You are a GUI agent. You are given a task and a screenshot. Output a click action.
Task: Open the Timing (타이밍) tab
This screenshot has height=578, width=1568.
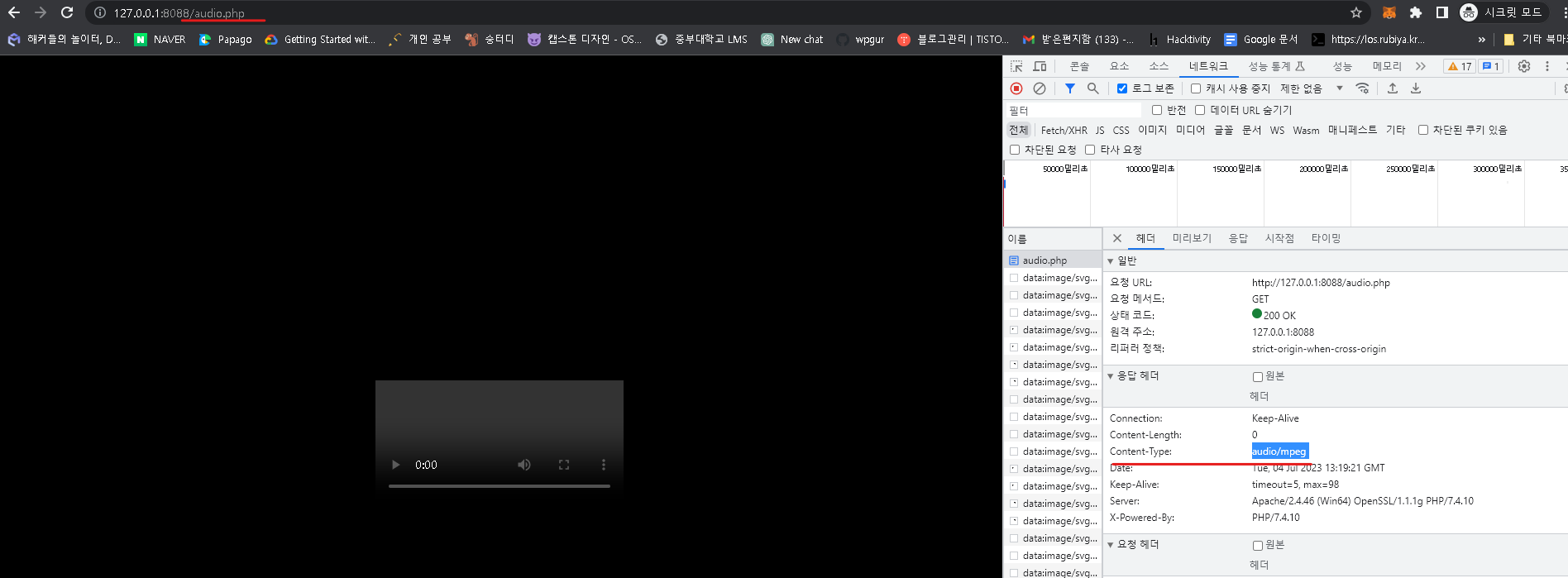1326,238
